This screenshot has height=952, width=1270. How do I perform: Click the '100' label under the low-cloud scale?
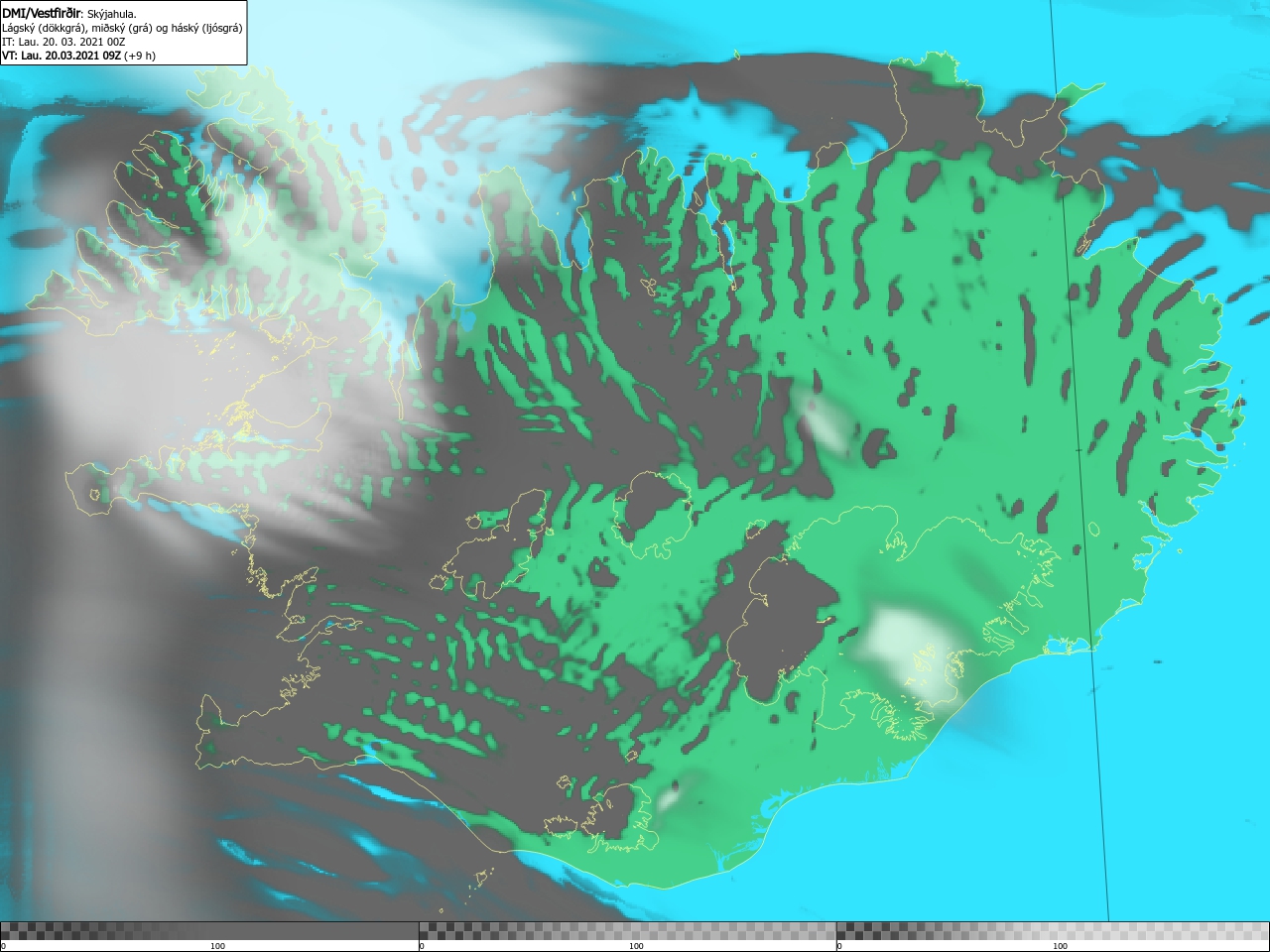(x=217, y=946)
